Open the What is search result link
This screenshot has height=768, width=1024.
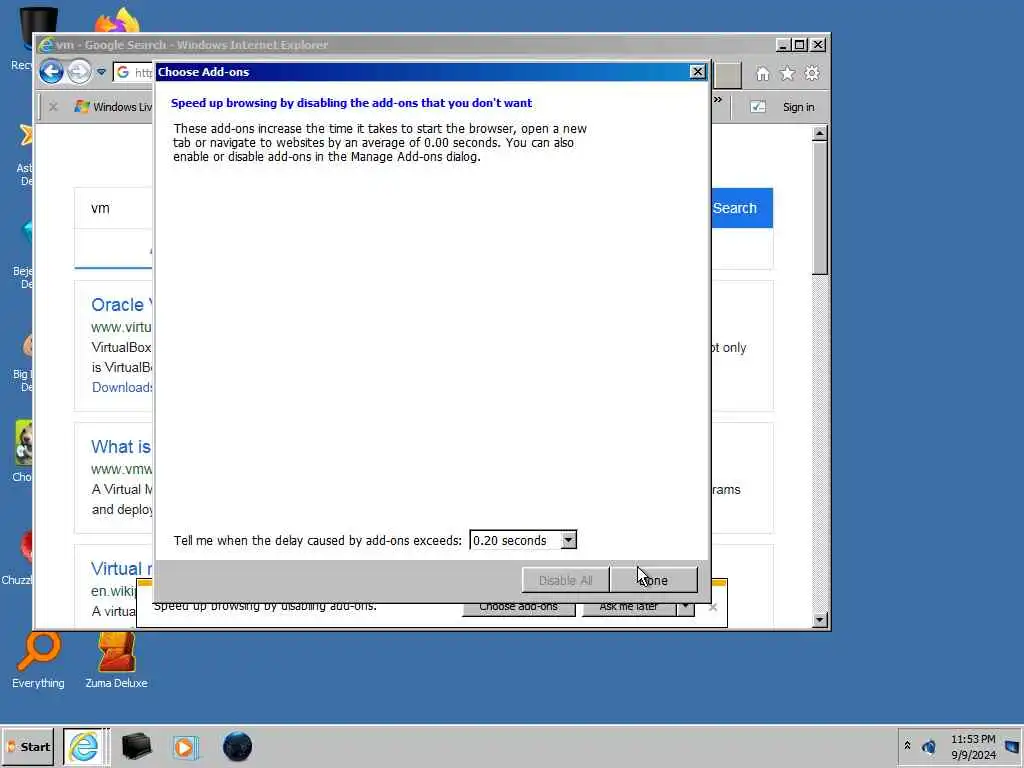tap(121, 447)
